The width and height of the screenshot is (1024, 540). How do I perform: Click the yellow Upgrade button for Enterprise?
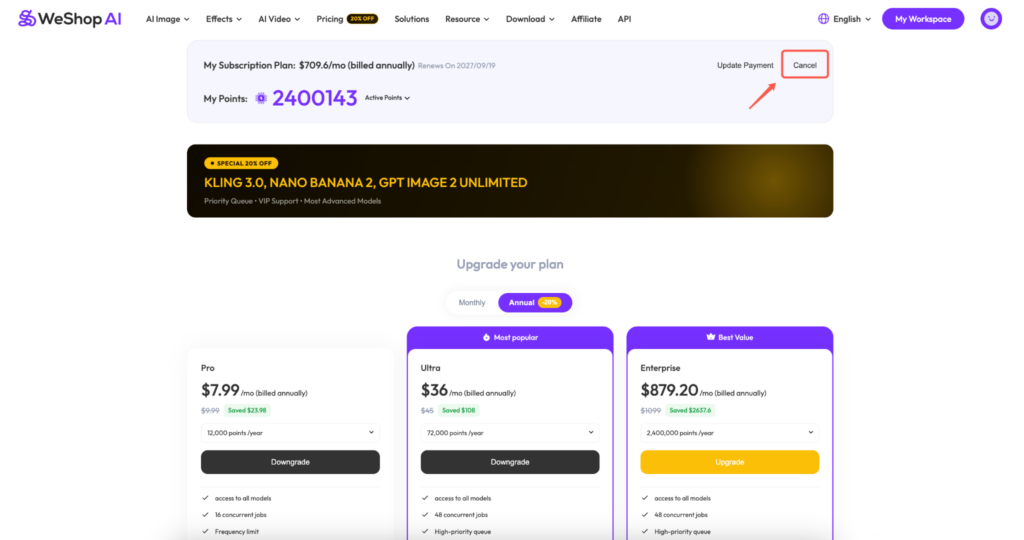click(x=729, y=462)
